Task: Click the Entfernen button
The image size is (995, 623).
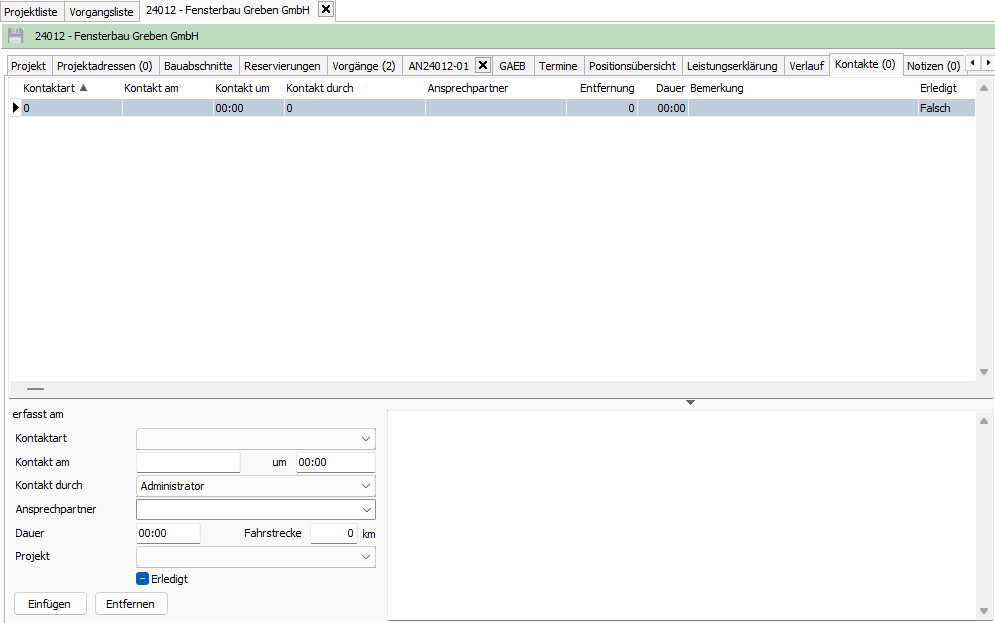Action: point(131,603)
